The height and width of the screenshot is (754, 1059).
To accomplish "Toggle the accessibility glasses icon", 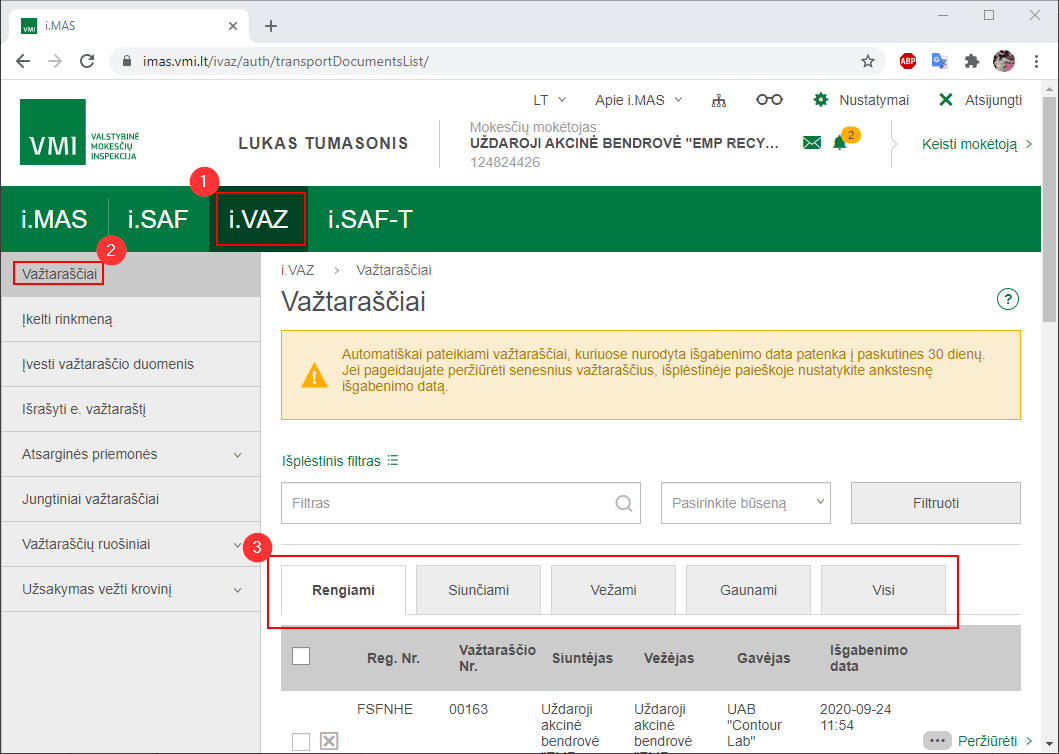I will (769, 100).
